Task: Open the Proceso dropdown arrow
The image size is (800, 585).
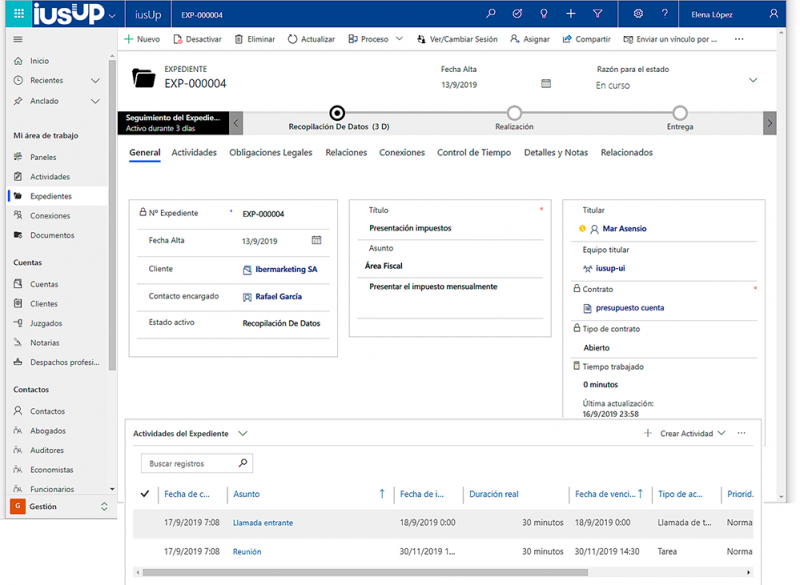Action: pos(399,39)
